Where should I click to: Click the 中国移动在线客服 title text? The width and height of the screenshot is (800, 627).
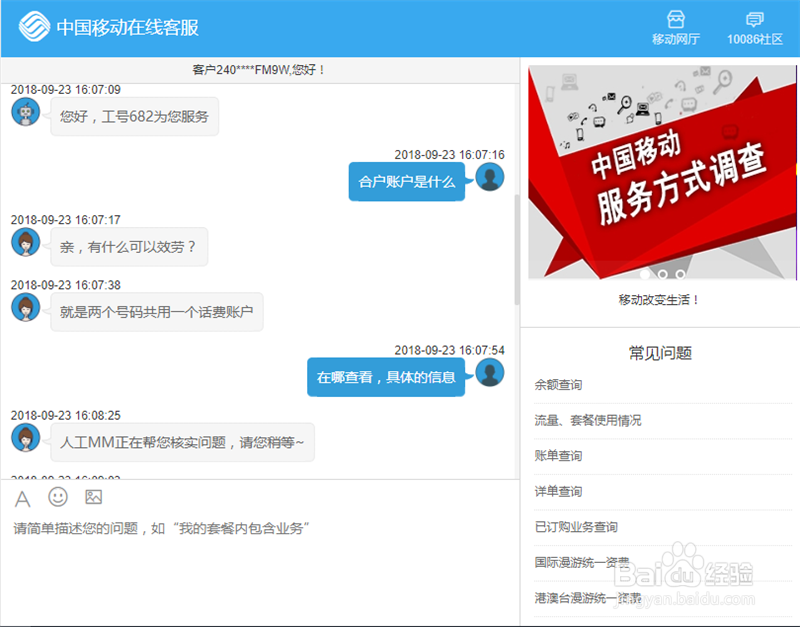coord(128,27)
